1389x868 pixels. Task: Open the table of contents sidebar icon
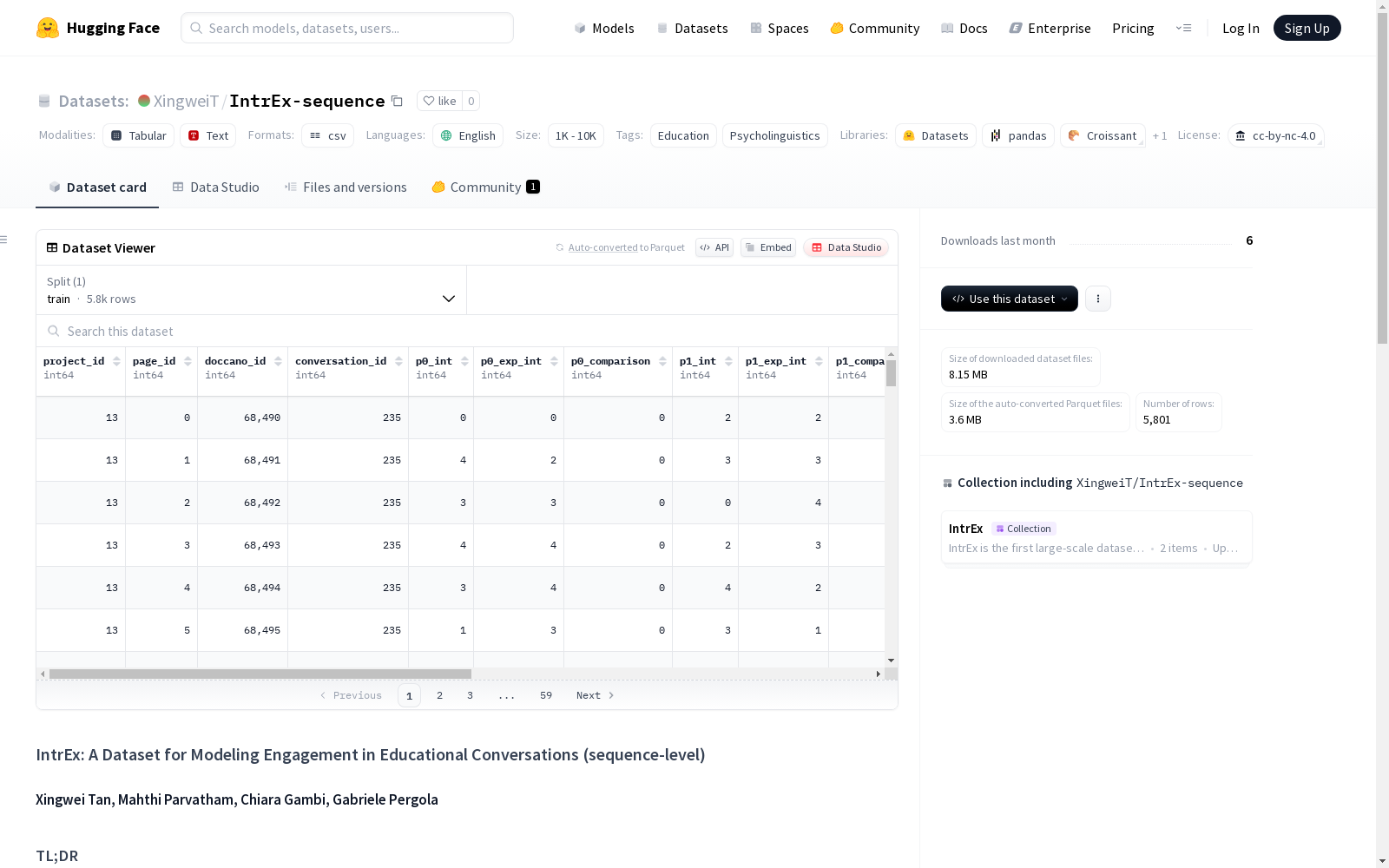pos(4,240)
